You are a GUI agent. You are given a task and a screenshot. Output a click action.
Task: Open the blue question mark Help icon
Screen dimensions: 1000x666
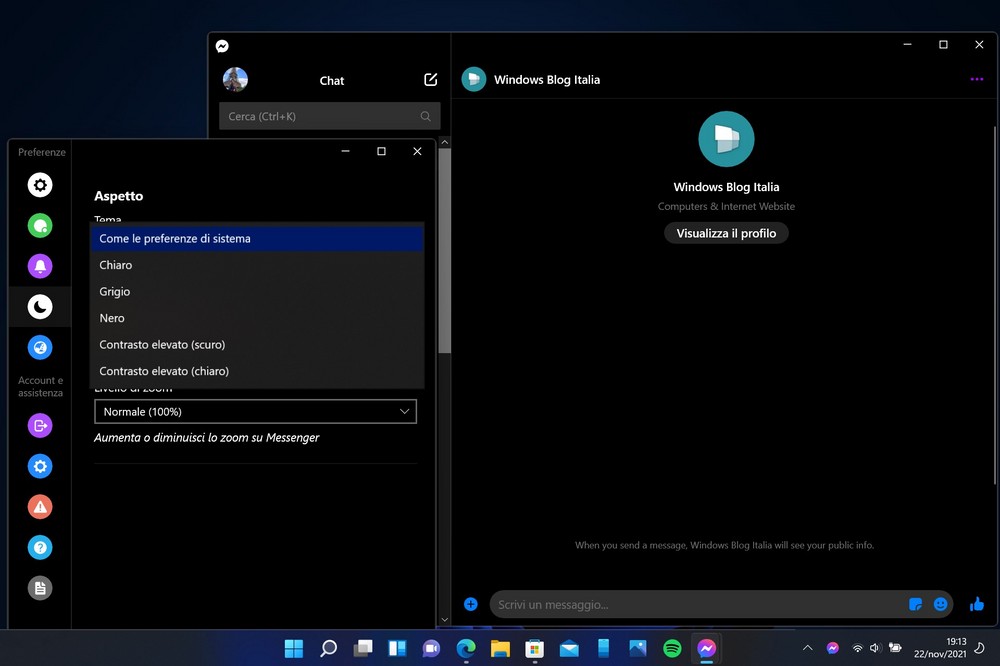pyautogui.click(x=39, y=548)
